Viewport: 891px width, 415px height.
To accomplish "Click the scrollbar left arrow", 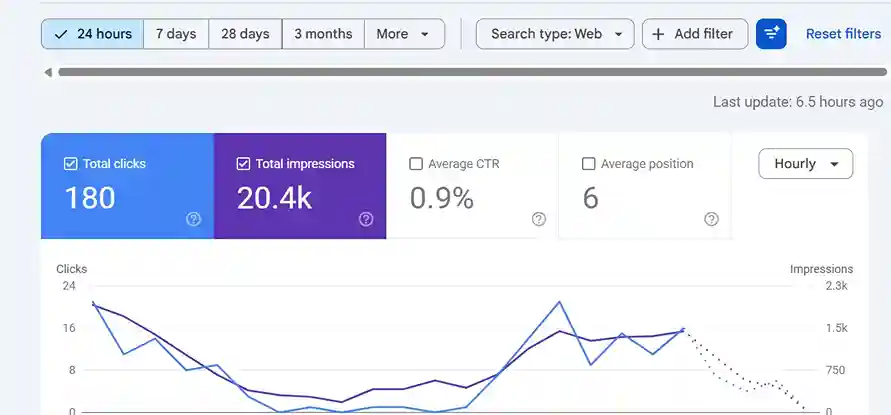I will (x=48, y=72).
